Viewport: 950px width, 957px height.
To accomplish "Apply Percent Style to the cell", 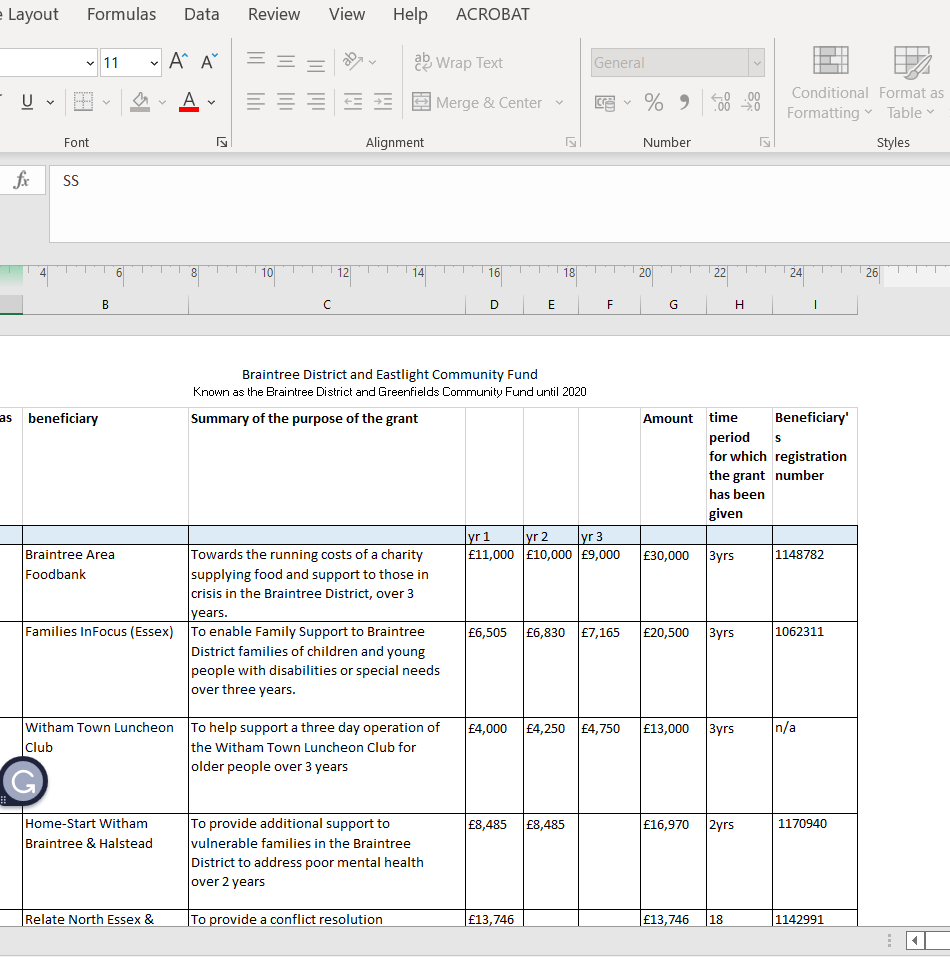I will click(653, 102).
